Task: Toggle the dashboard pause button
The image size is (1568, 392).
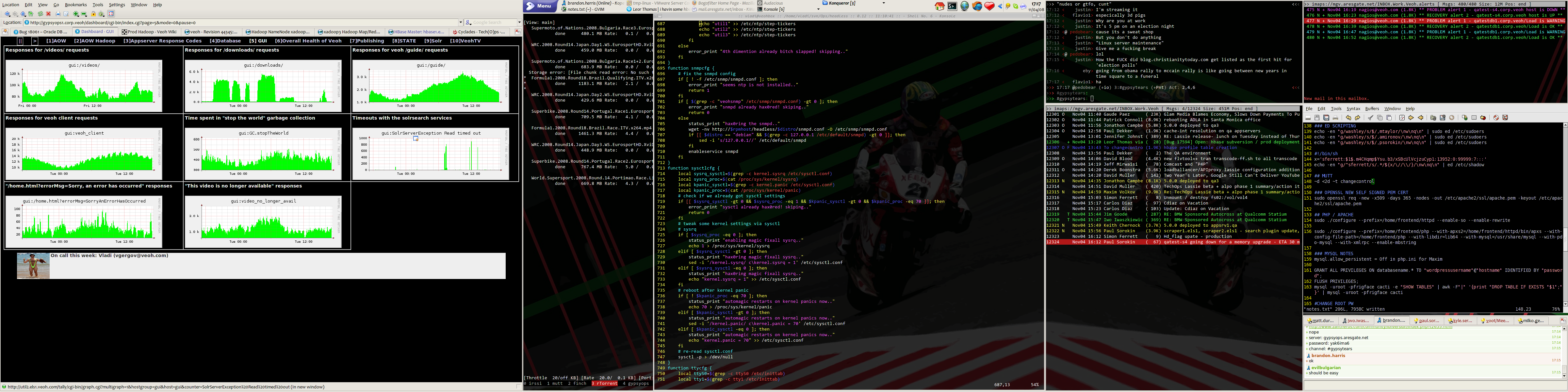Action: 20,41
